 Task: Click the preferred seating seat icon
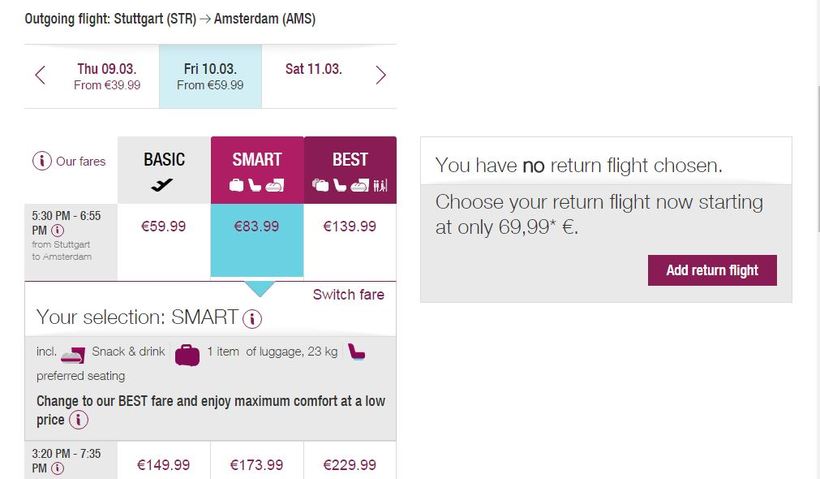point(357,352)
